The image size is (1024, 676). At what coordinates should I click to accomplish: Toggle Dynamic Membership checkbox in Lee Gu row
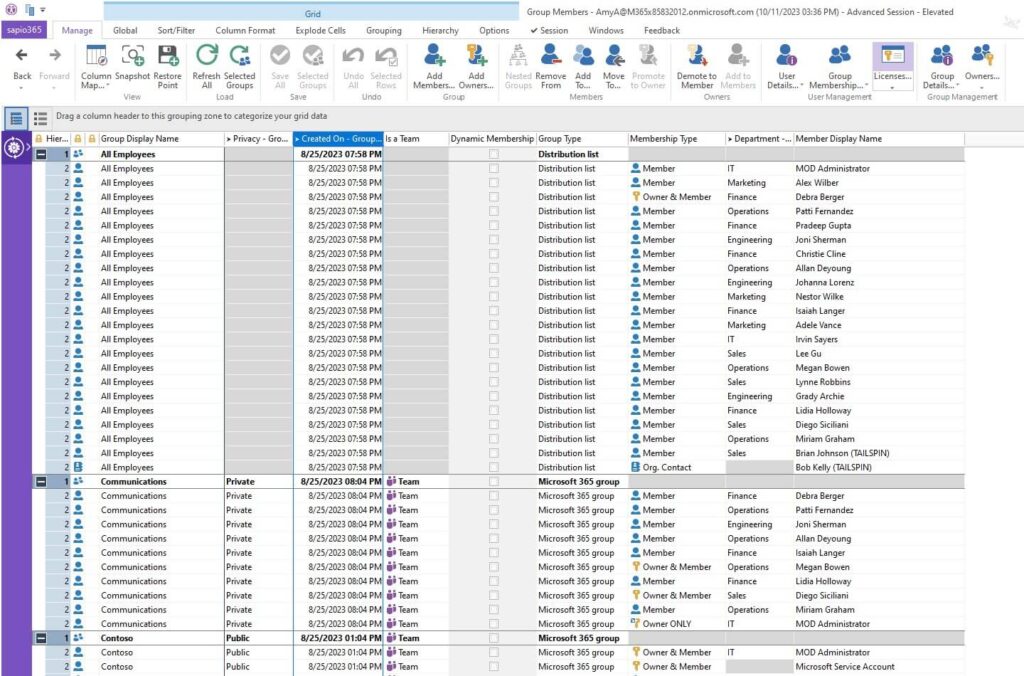494,353
